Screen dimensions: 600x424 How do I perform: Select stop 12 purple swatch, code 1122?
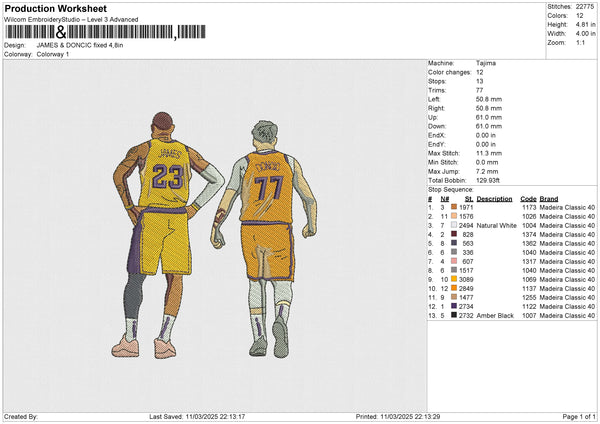455,306
